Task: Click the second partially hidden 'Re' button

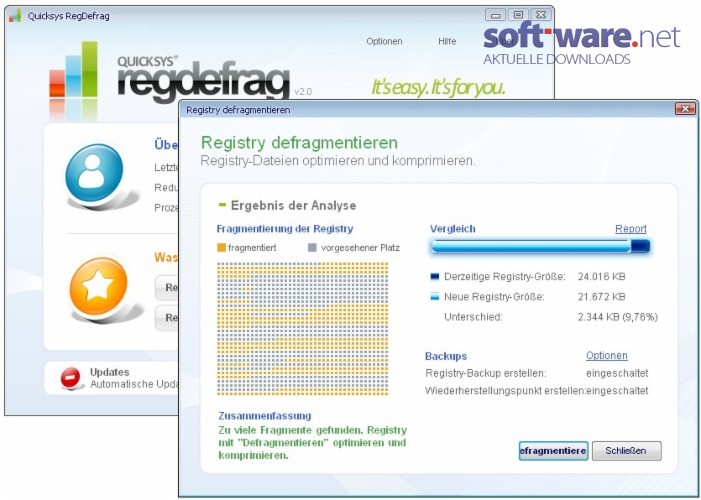Action: [167, 318]
